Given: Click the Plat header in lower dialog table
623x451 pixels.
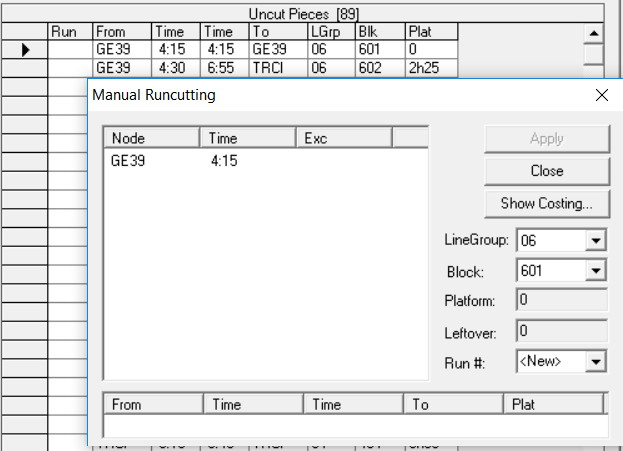Looking at the screenshot, I should [x=553, y=405].
